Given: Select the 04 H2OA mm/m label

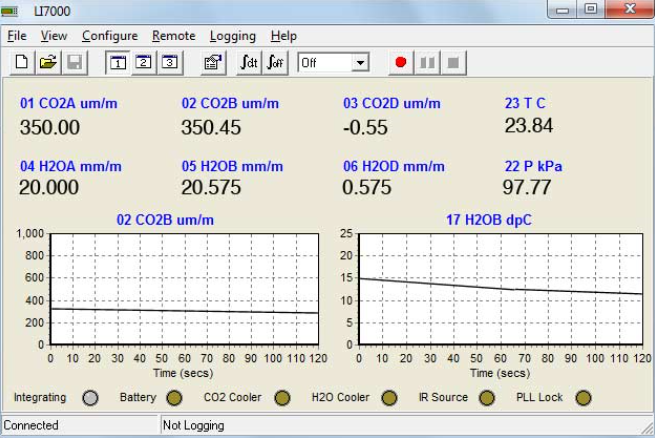Looking at the screenshot, I should (71, 166).
